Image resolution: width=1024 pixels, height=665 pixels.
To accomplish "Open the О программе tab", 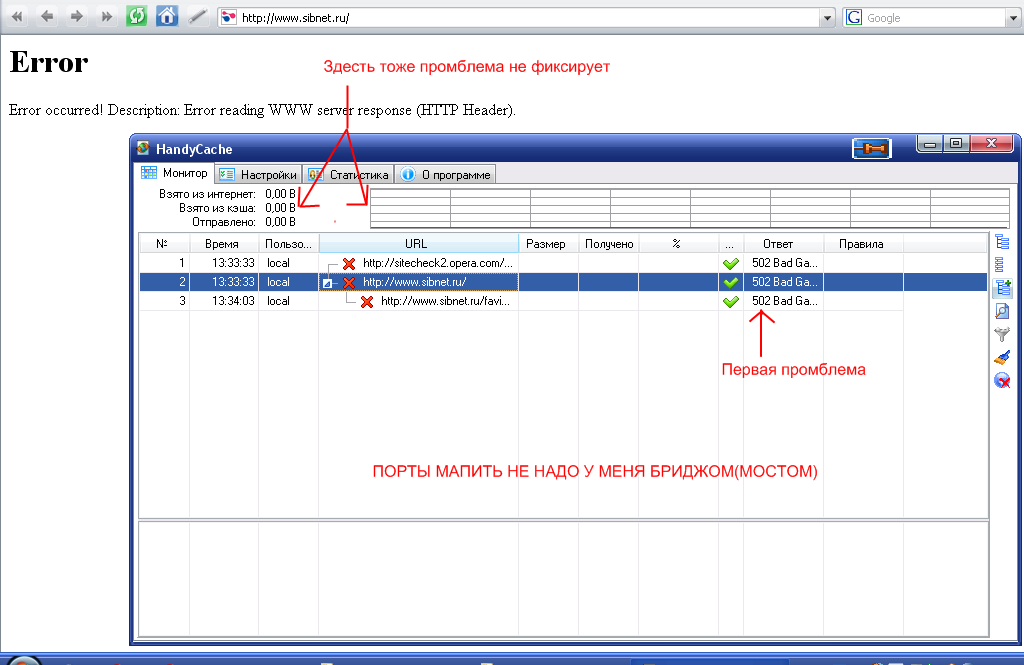I will coord(446,174).
